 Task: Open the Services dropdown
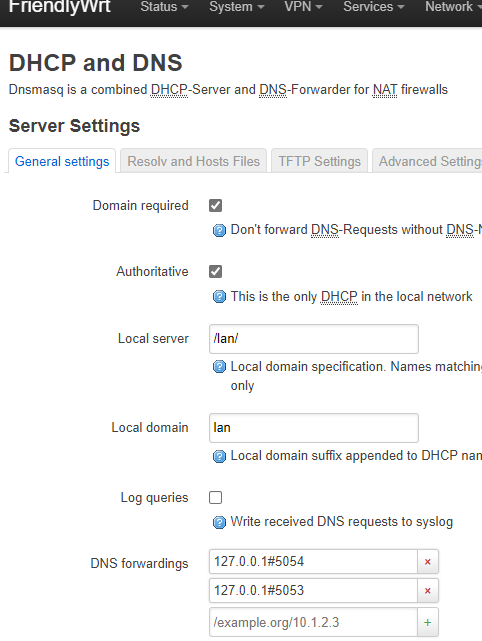(x=374, y=7)
